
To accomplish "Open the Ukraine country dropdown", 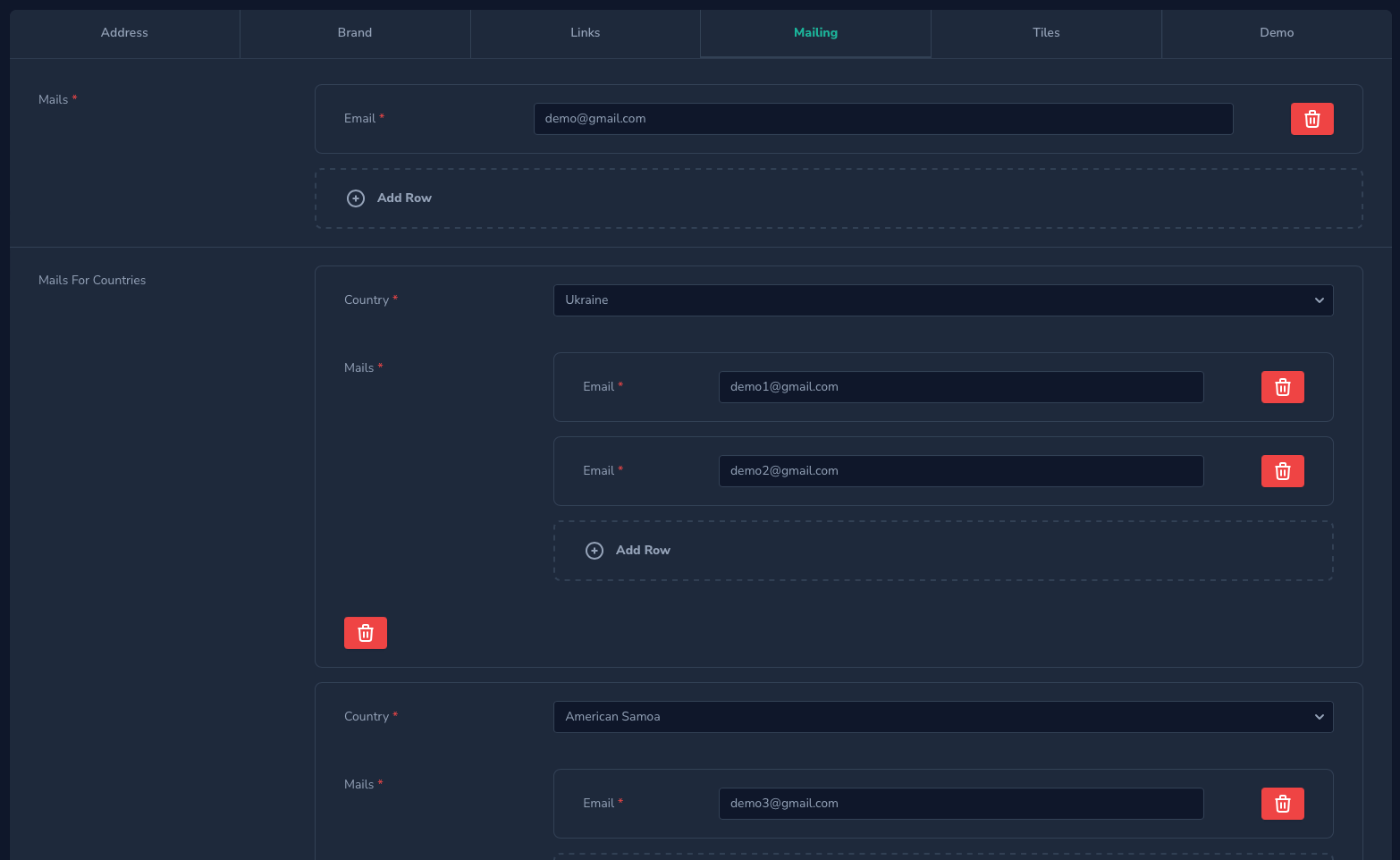I will [943, 300].
